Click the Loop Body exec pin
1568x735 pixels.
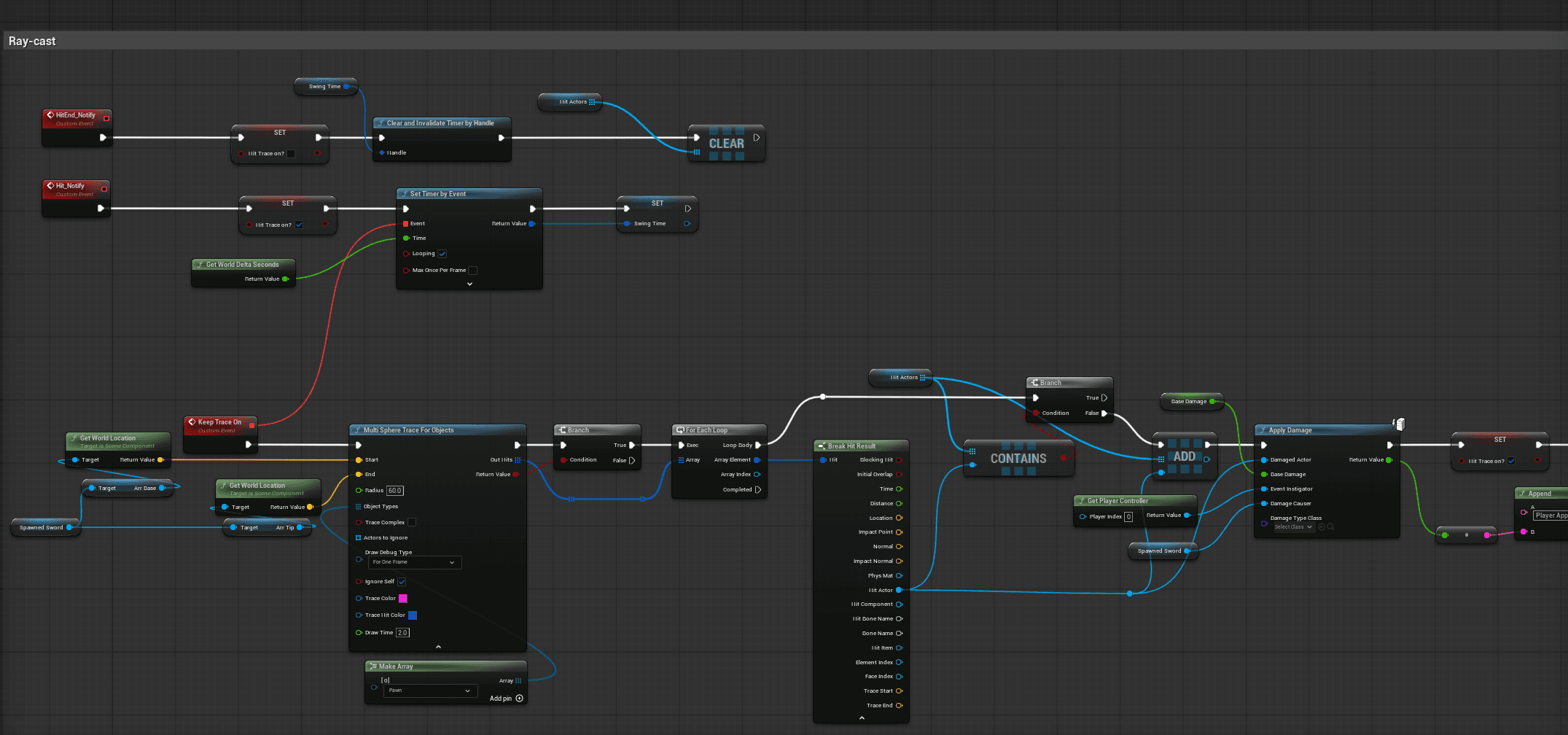pyautogui.click(x=758, y=446)
